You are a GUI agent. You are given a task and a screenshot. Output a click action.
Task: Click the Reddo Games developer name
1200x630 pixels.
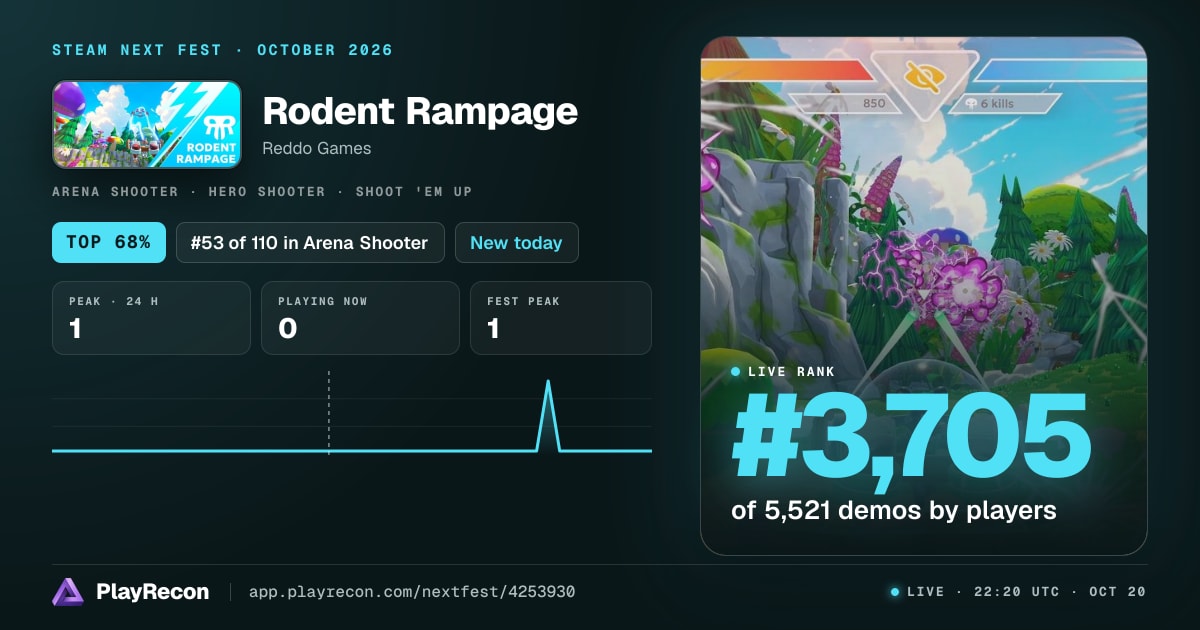316,149
